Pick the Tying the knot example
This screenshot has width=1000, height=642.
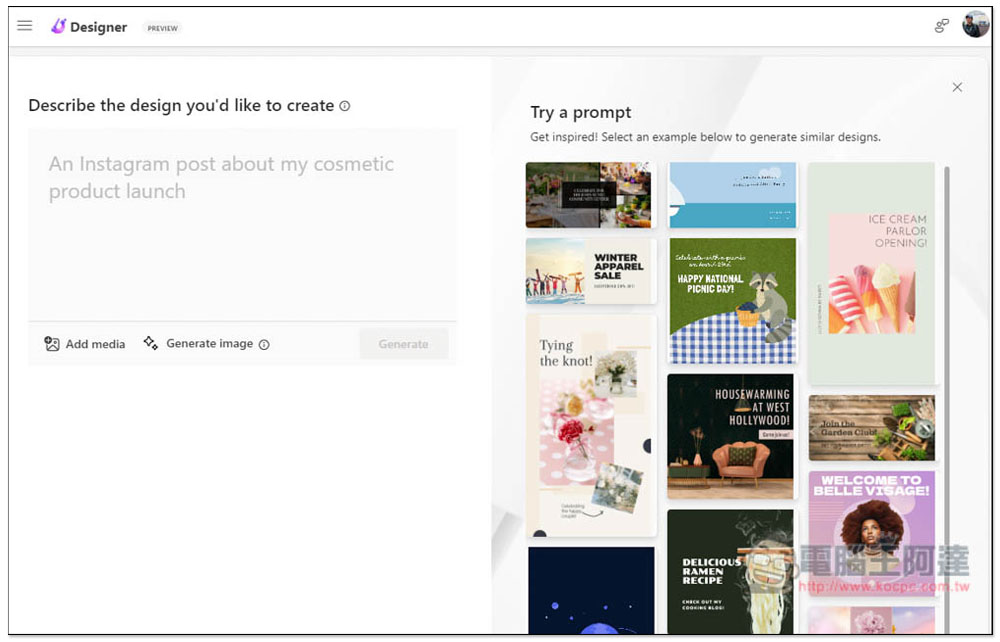pyautogui.click(x=590, y=425)
